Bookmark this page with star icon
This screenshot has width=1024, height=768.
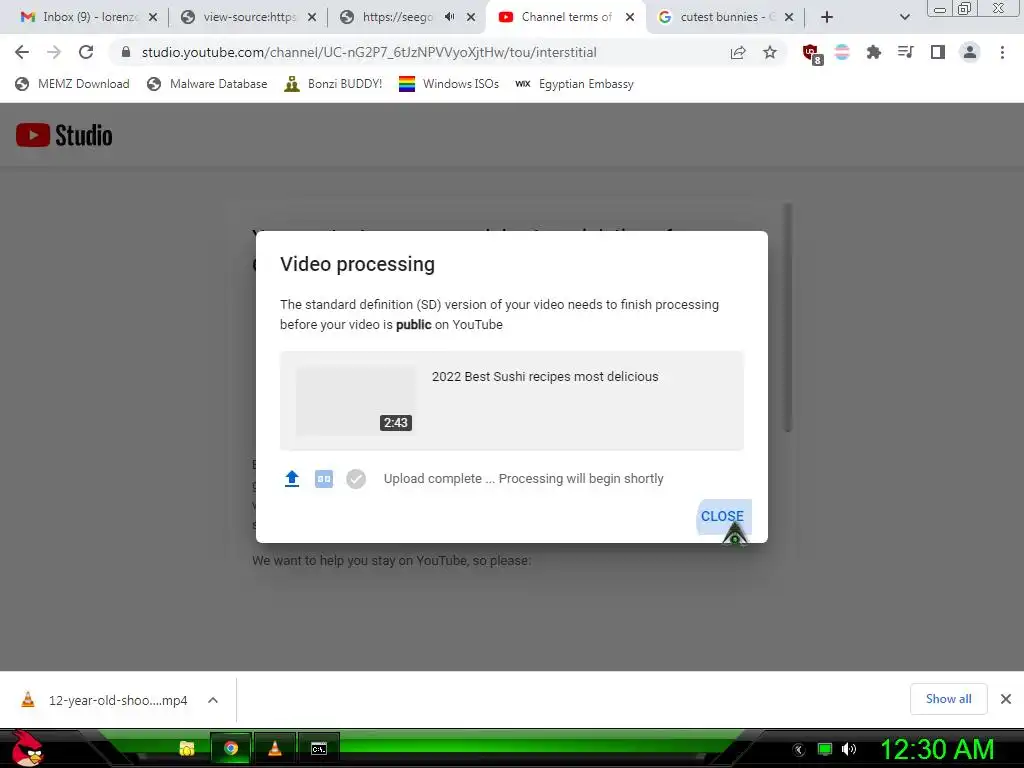[770, 52]
